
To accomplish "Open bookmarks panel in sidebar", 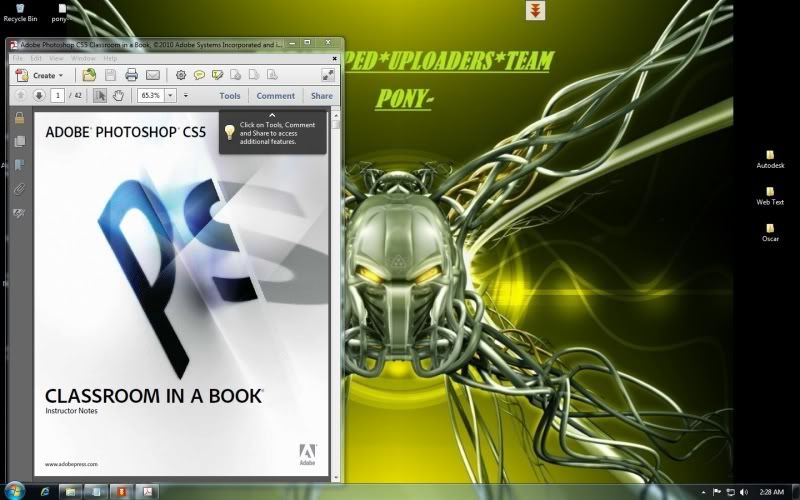I will (19, 165).
